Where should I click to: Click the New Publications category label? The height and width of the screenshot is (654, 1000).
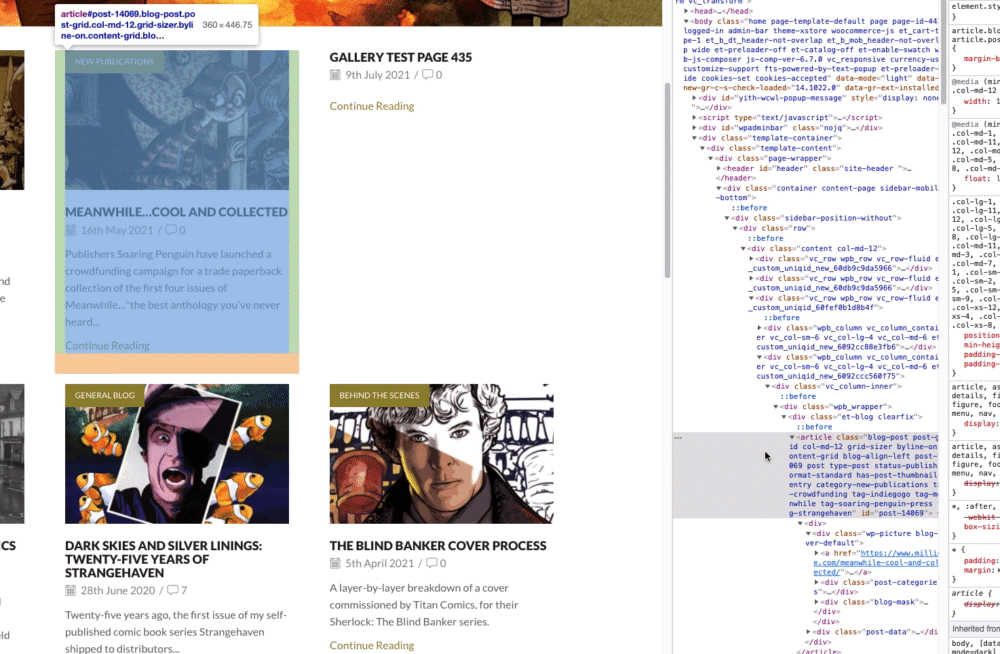[114, 61]
